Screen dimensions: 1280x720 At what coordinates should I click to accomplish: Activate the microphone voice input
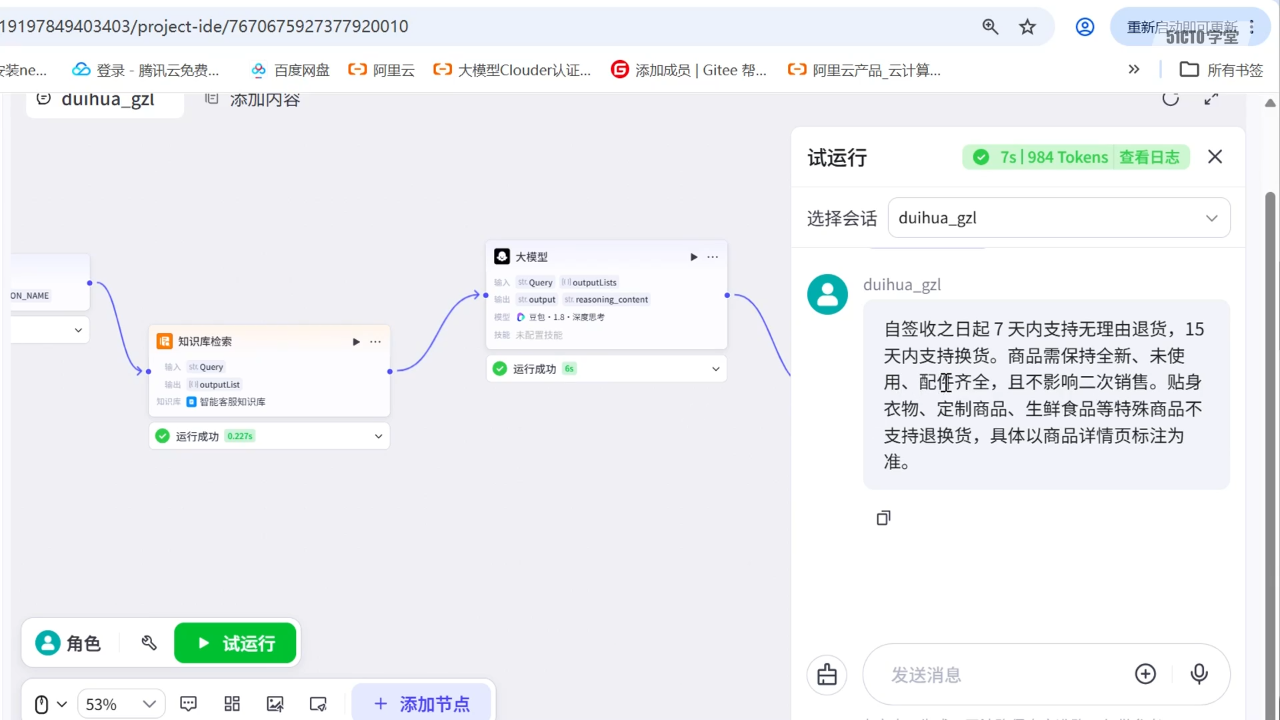point(1199,674)
